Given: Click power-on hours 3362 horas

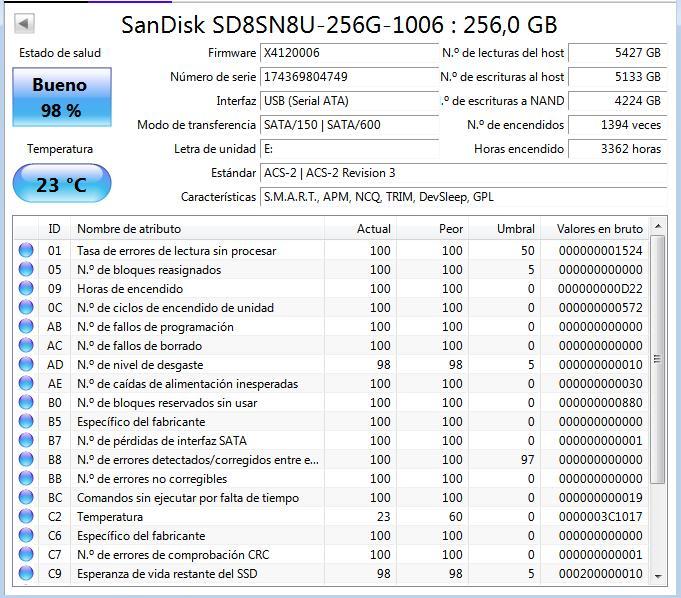Looking at the screenshot, I should coord(618,149).
